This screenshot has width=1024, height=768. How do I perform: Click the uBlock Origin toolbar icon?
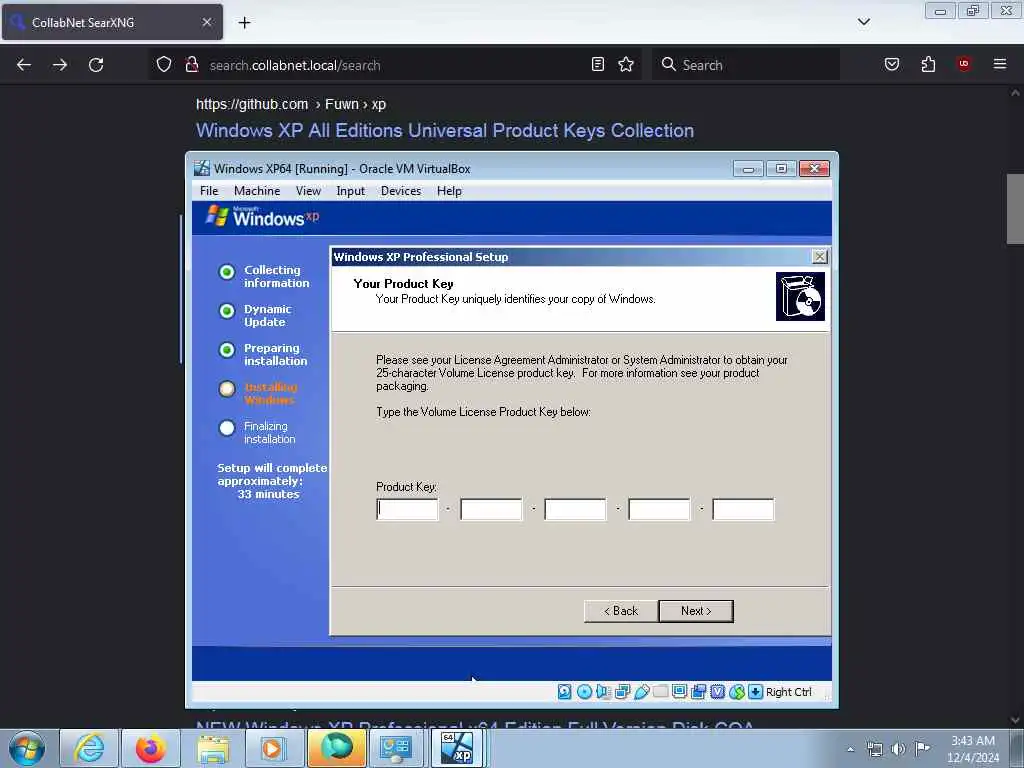964,64
